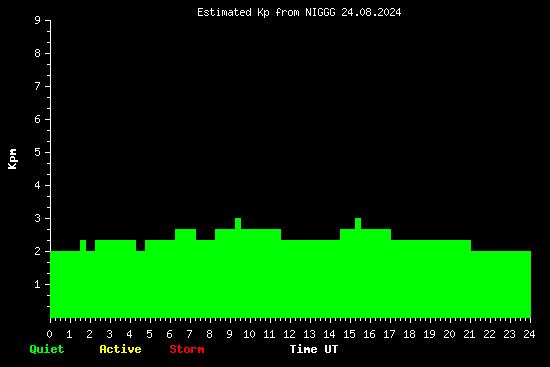The image size is (550, 367).
Task: Click the red Storm legend label
Action: pos(187,349)
